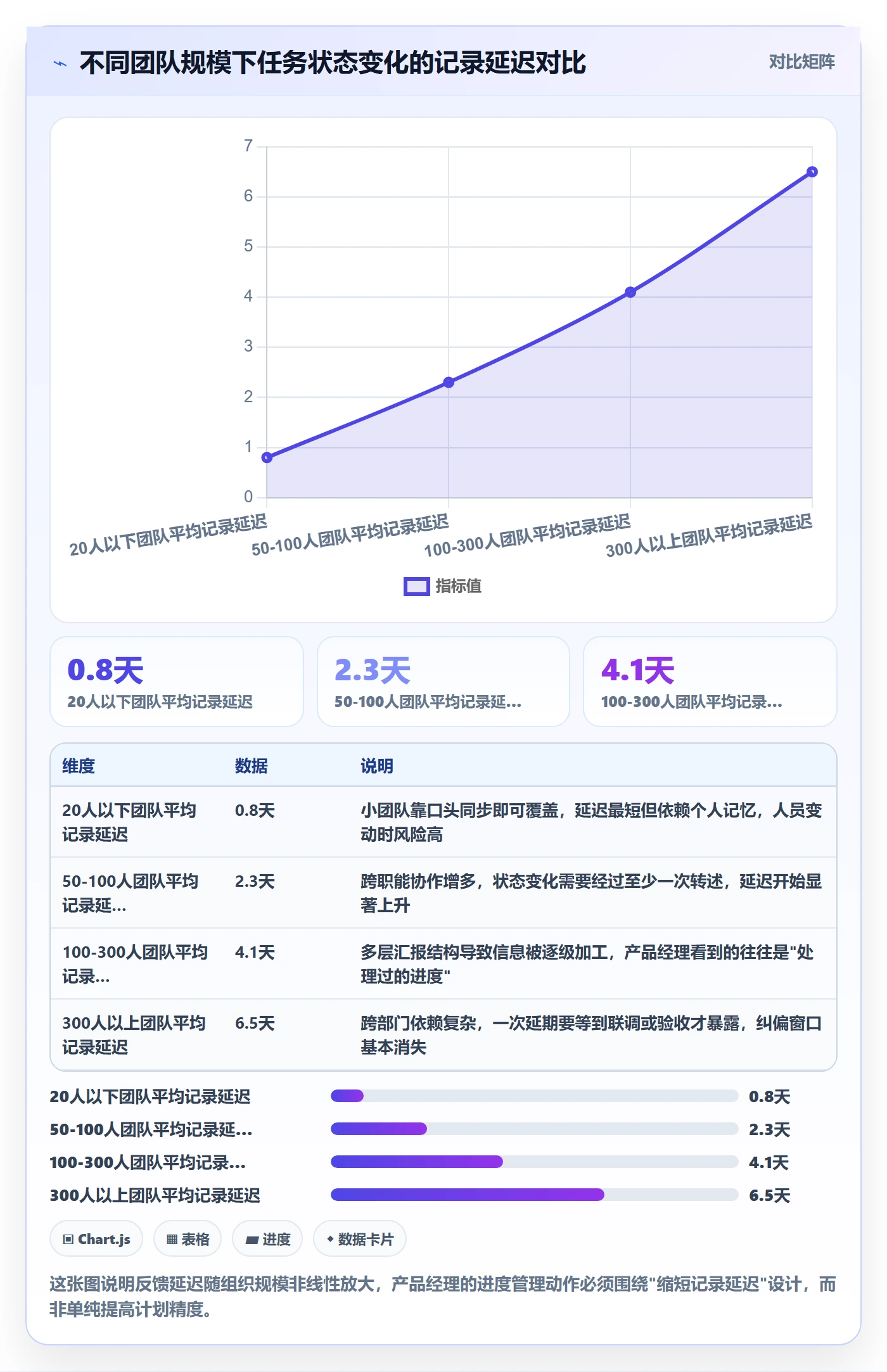Click the 4.1天 table data cell
Viewport: 887px width, 1372px height.
[255, 952]
